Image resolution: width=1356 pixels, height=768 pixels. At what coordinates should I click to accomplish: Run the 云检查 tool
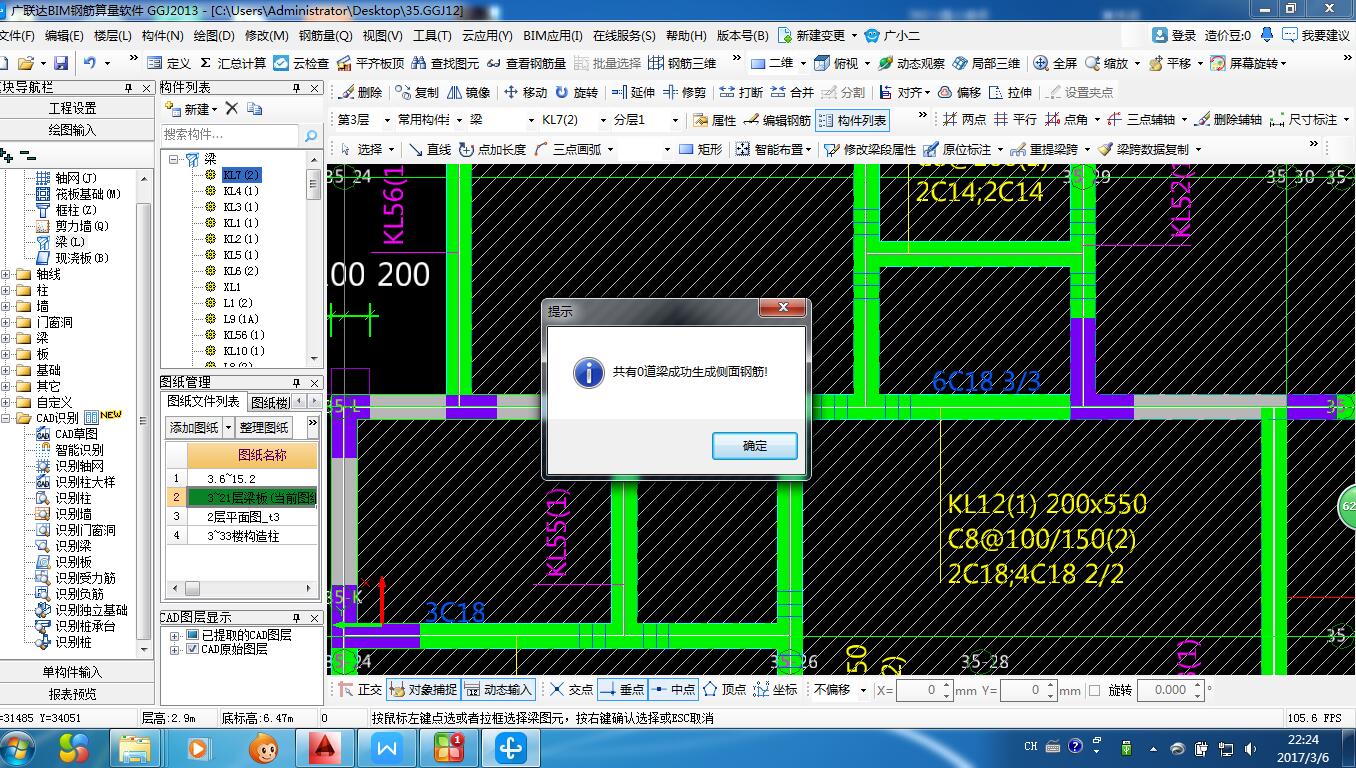(301, 63)
